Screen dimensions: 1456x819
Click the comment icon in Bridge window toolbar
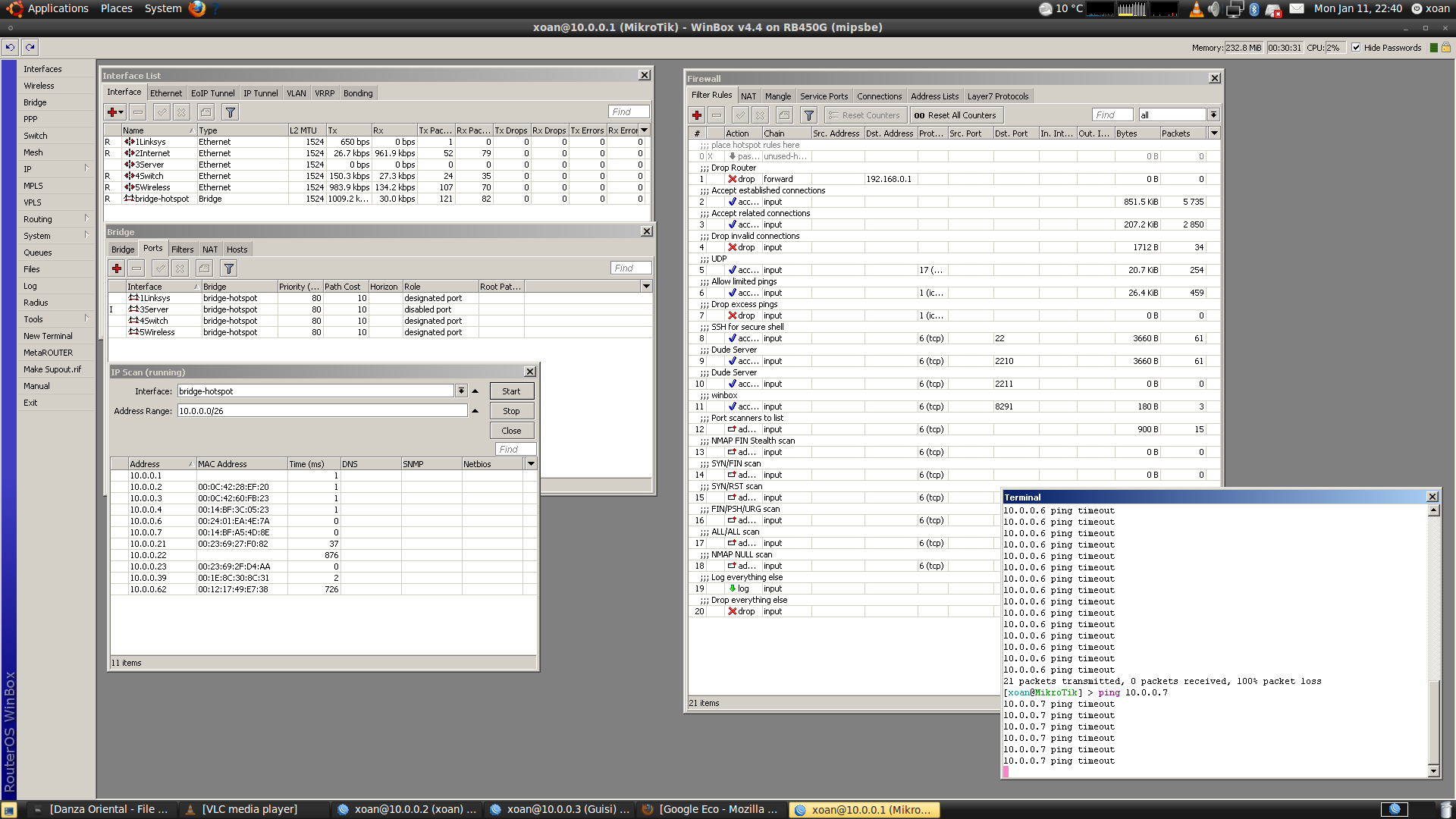pos(205,268)
